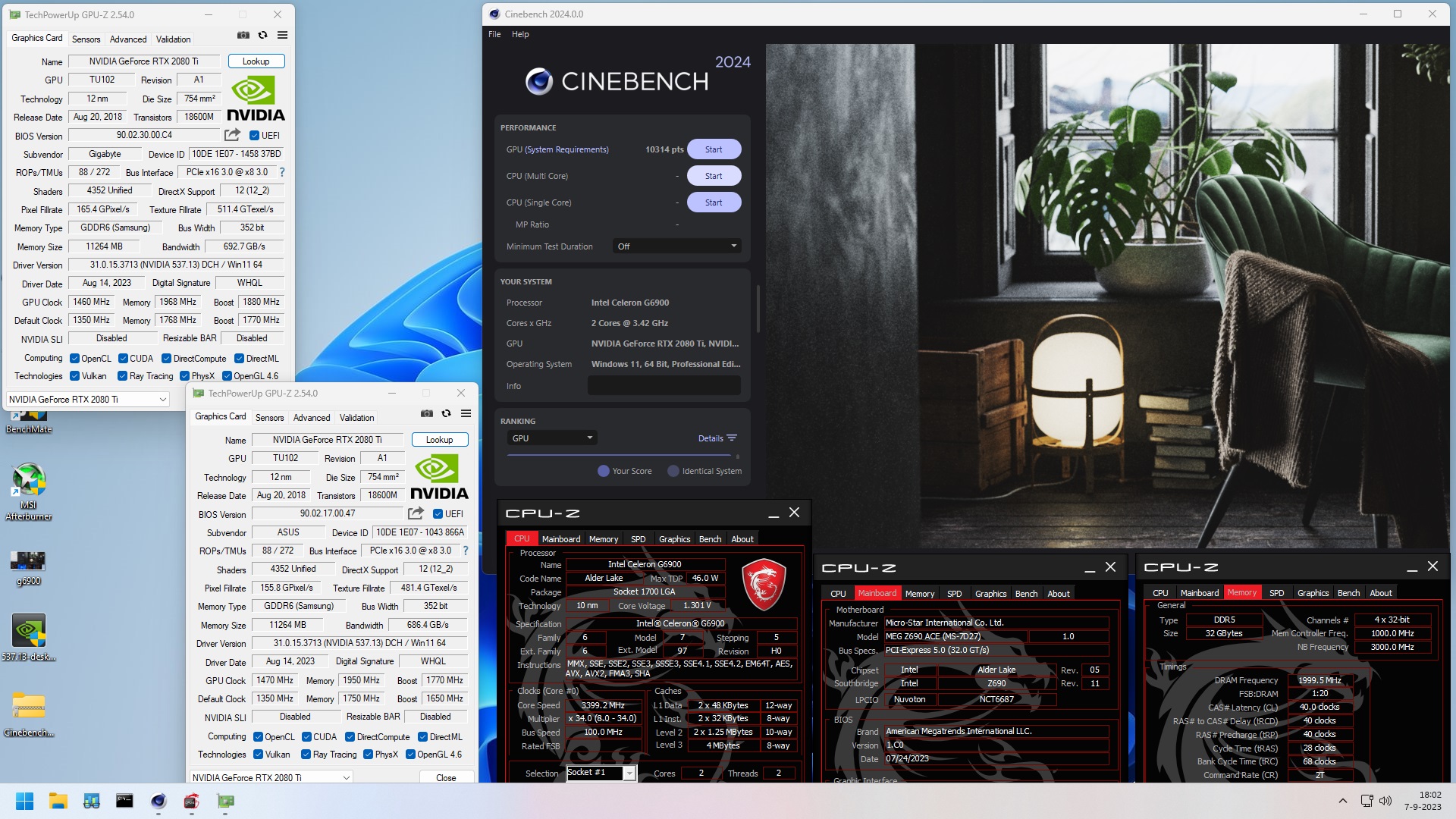
Task: Toggle DirectCompute checkbox in bottom GPU-Z window
Action: point(350,737)
